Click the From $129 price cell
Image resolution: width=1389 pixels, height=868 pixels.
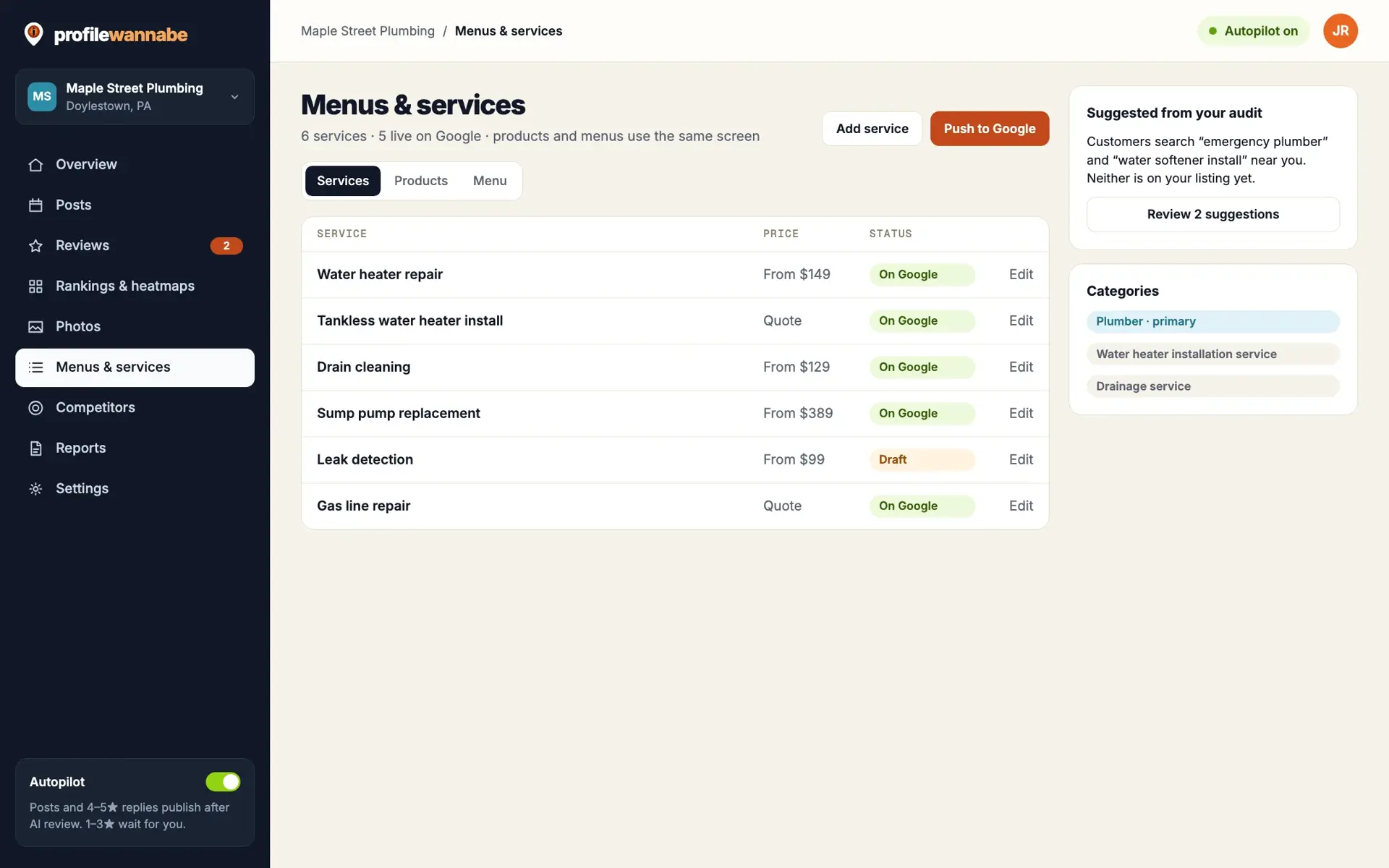coord(797,367)
